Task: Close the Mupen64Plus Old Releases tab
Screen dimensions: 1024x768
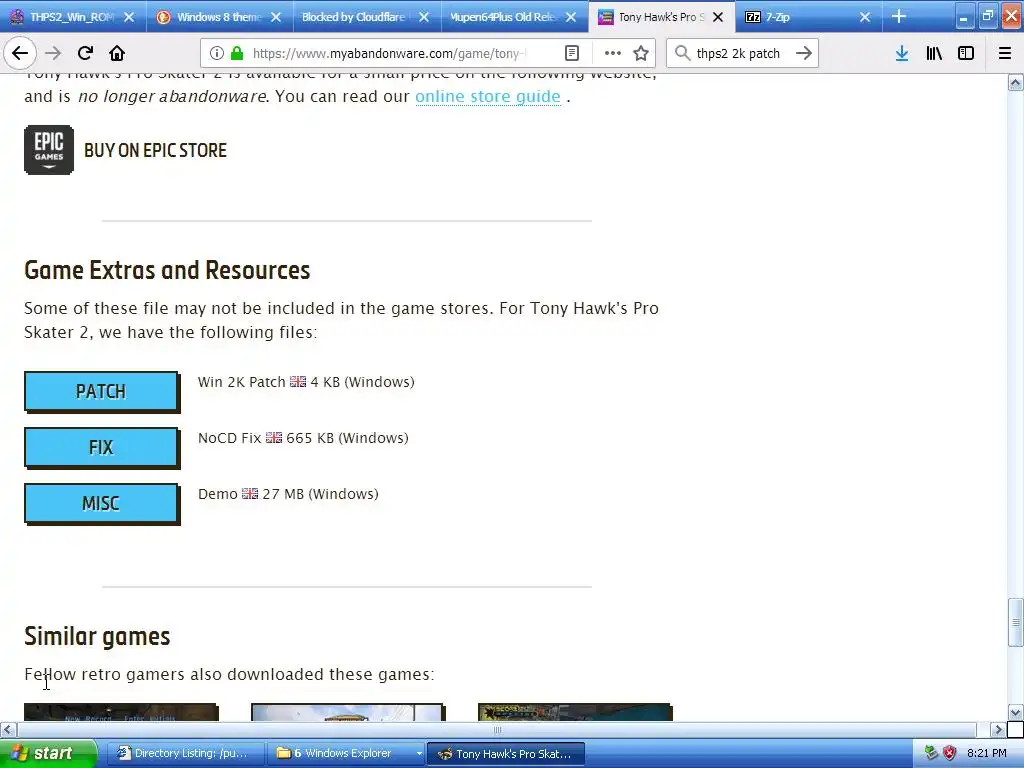Action: 571,17
